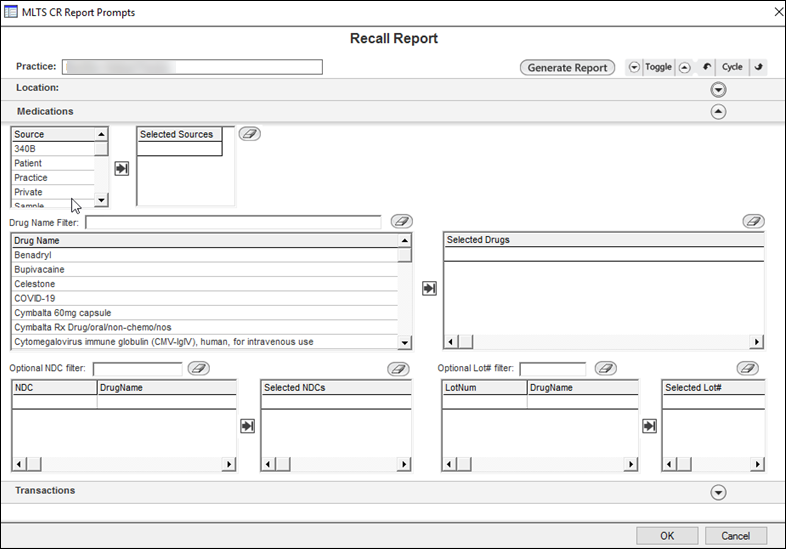Click the expand-all arrow left of Toggle

click(634, 67)
